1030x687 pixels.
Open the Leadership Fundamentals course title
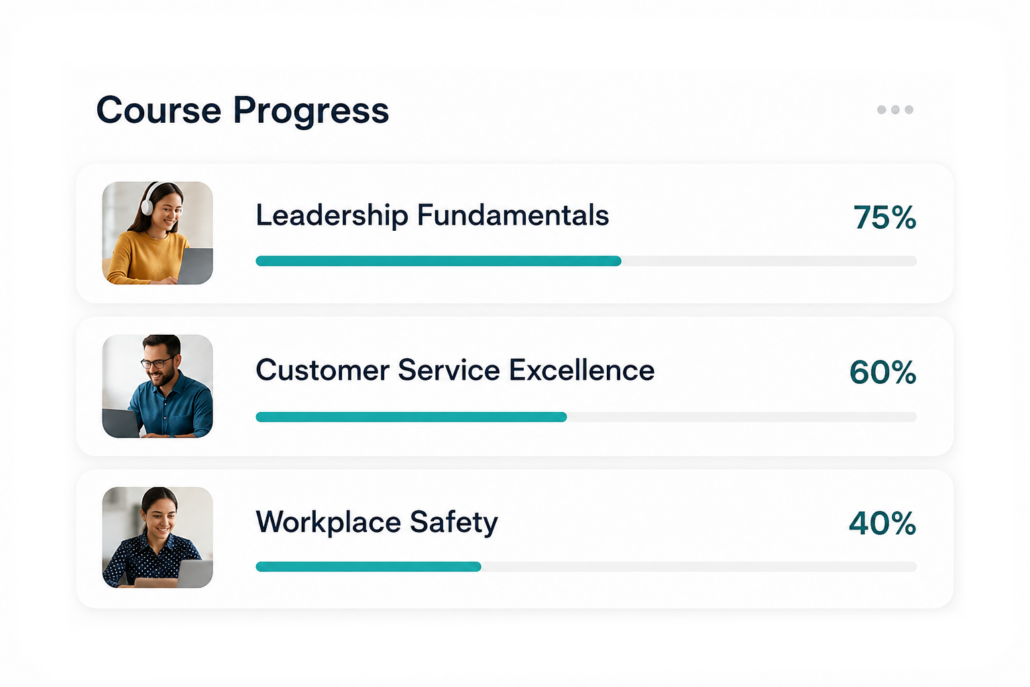(x=432, y=215)
